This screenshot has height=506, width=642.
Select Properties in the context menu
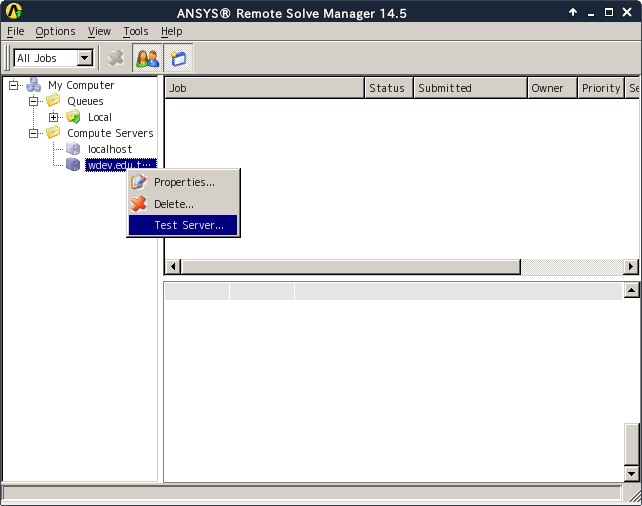click(x=183, y=182)
